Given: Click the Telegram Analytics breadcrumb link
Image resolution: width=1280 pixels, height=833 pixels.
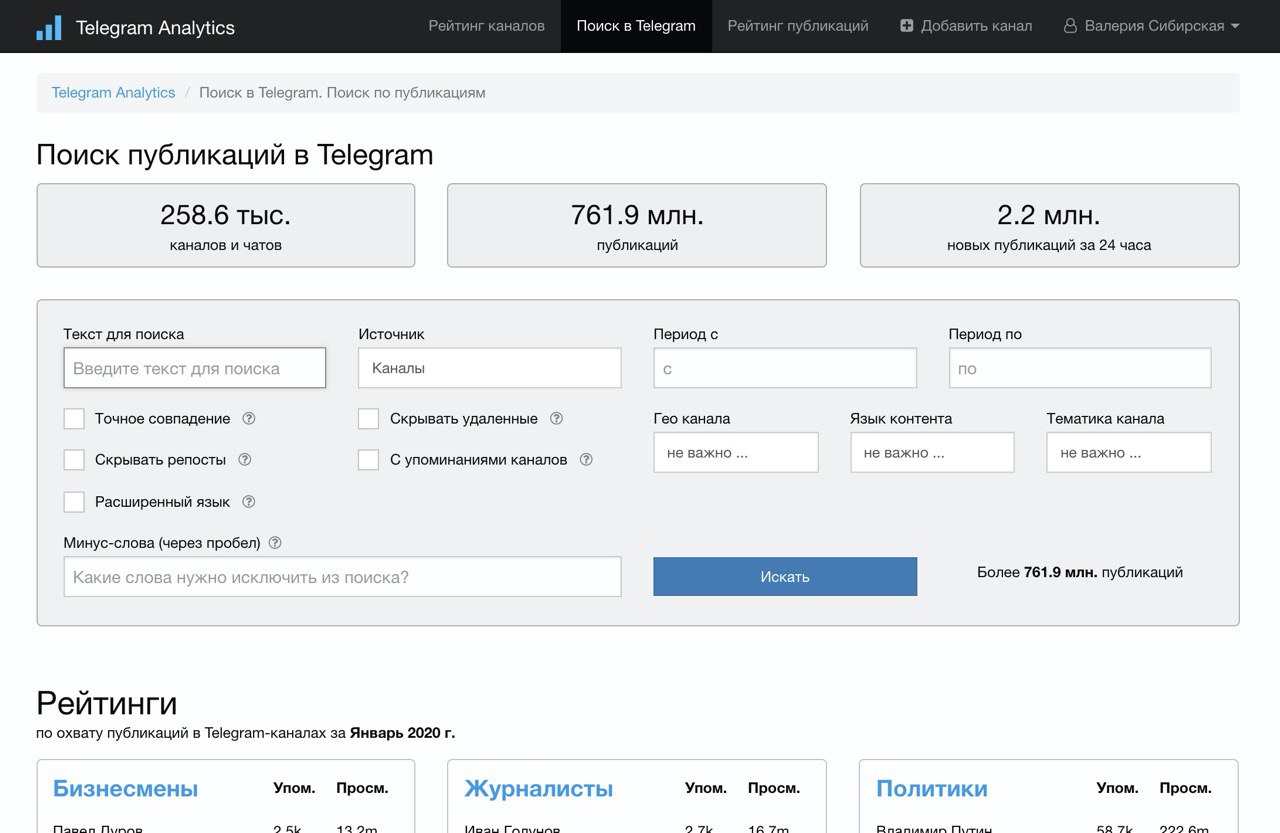Looking at the screenshot, I should pyautogui.click(x=113, y=93).
